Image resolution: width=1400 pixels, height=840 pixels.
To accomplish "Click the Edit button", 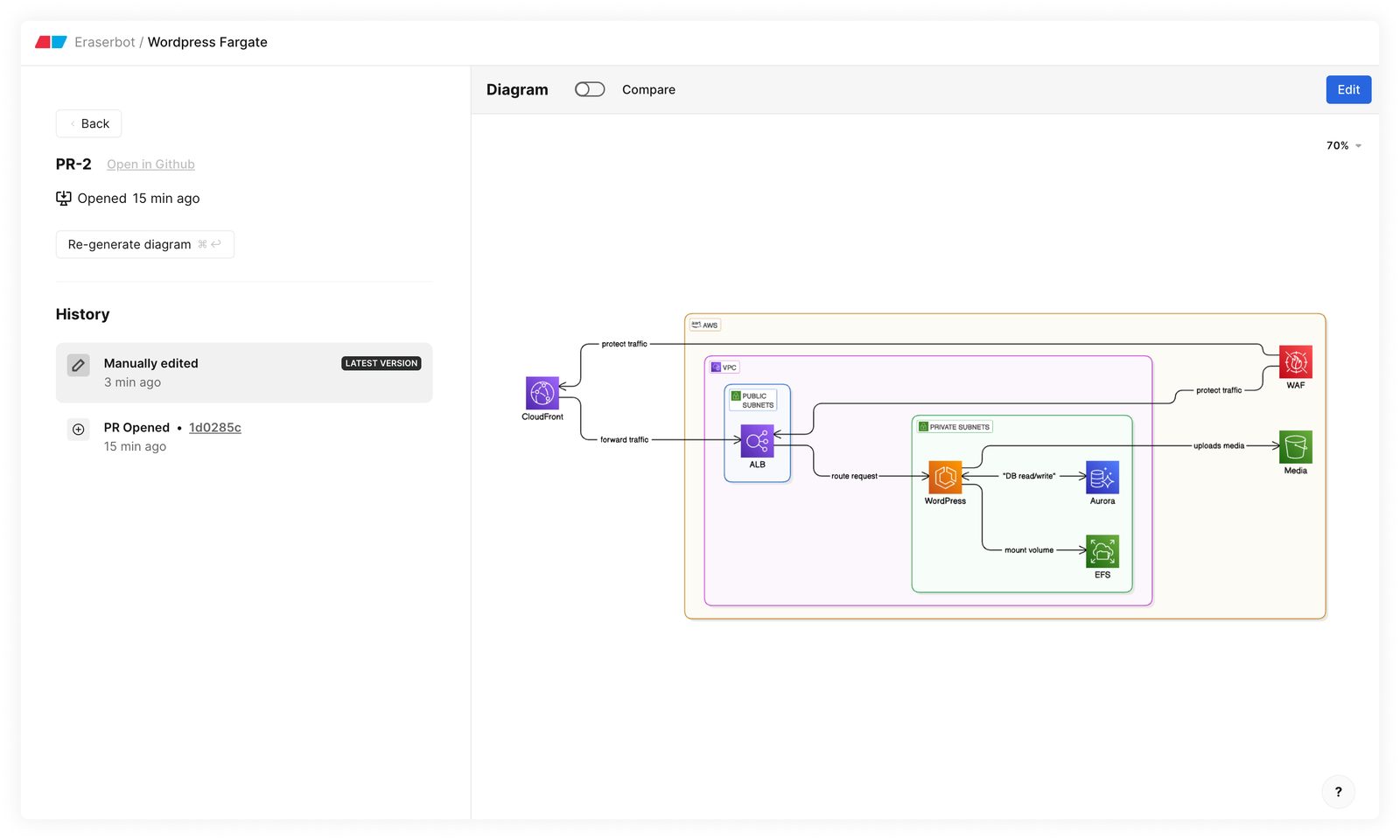I will click(x=1348, y=89).
